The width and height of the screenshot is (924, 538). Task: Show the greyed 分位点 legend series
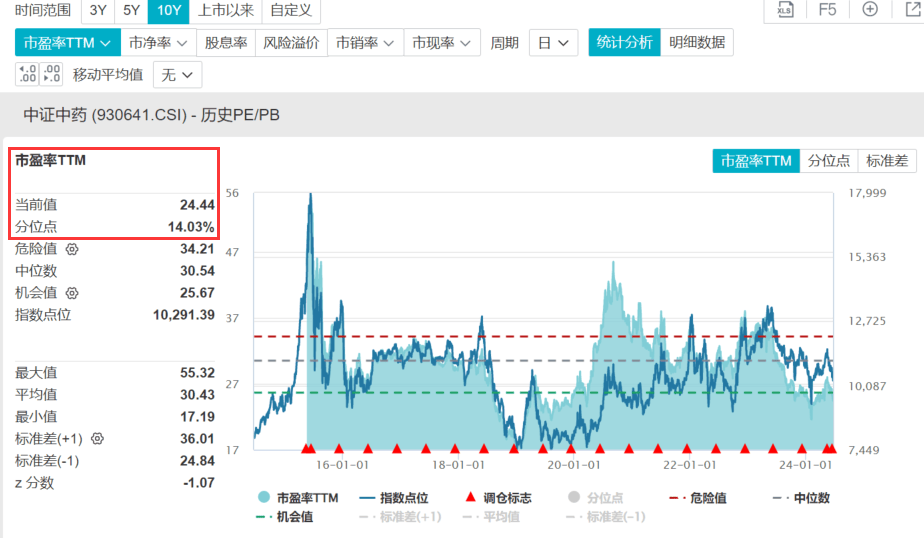[x=595, y=498]
